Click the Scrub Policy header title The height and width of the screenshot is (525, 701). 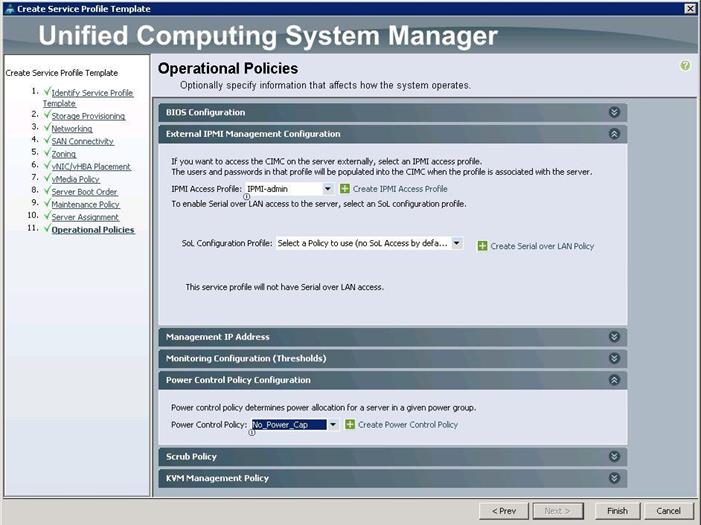pos(191,457)
